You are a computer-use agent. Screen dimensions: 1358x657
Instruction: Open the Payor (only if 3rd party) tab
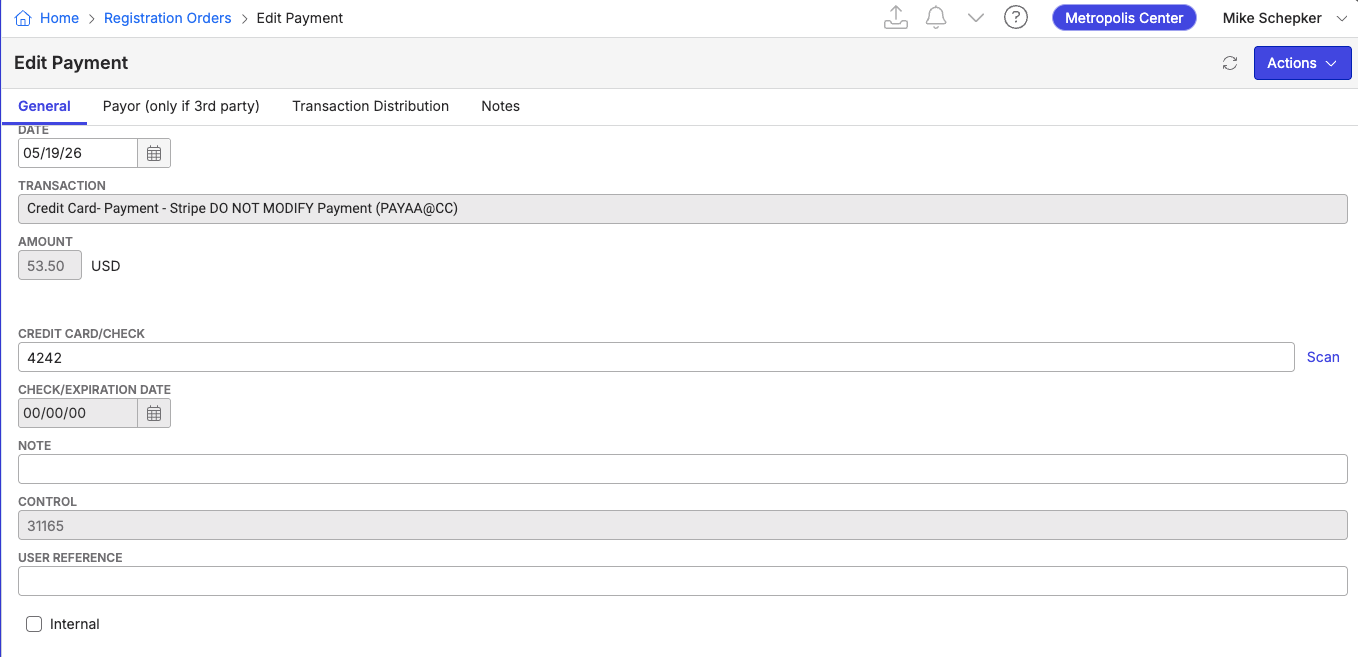tap(181, 106)
